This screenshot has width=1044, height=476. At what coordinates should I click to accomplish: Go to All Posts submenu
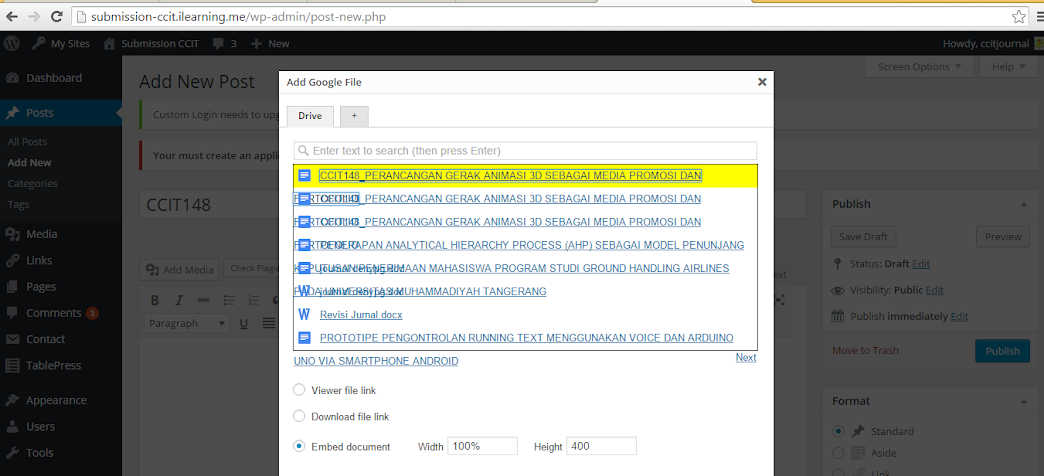tap(27, 142)
